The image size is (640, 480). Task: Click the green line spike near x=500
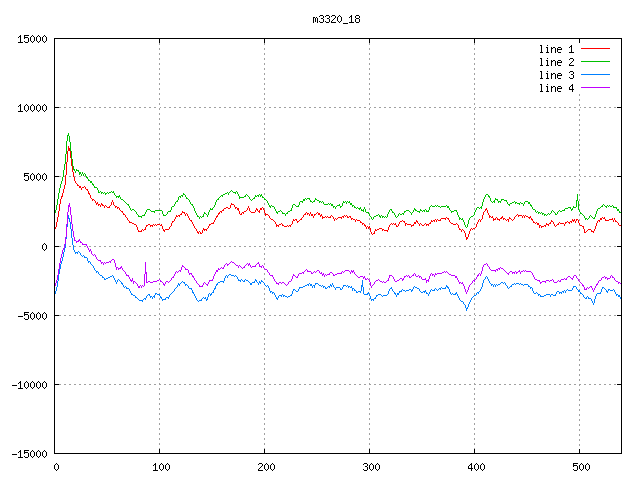click(577, 196)
